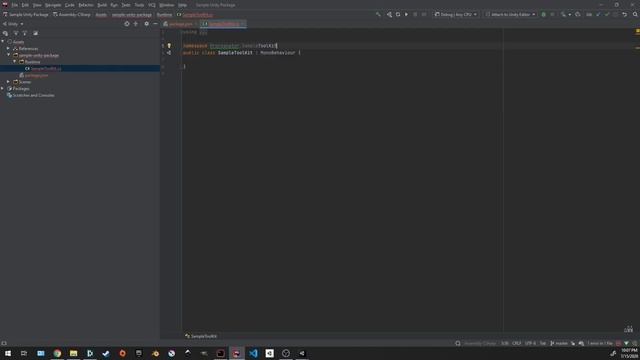Image resolution: width=640 pixels, height=360 pixels.
Task: Open the Attach to Unity Editor dropdown
Action: pyautogui.click(x=510, y=14)
